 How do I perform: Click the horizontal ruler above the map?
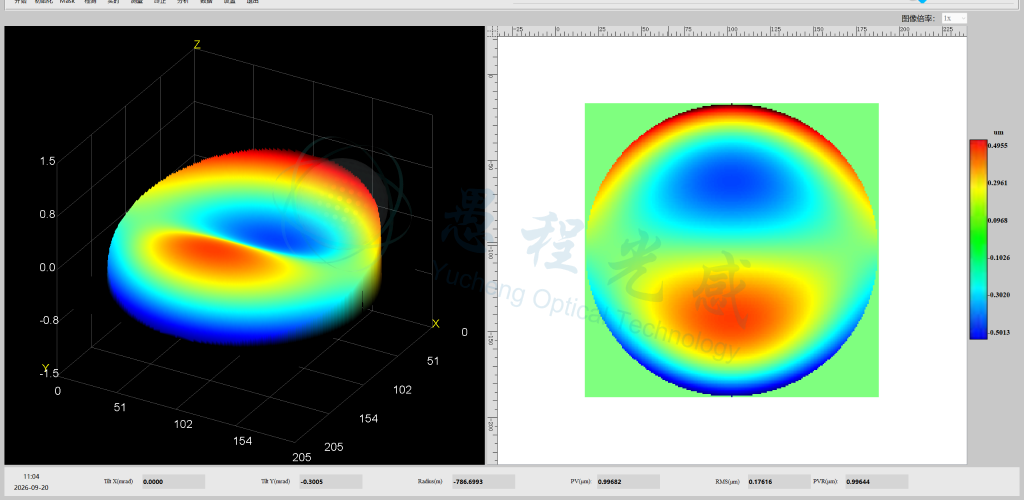[731, 31]
